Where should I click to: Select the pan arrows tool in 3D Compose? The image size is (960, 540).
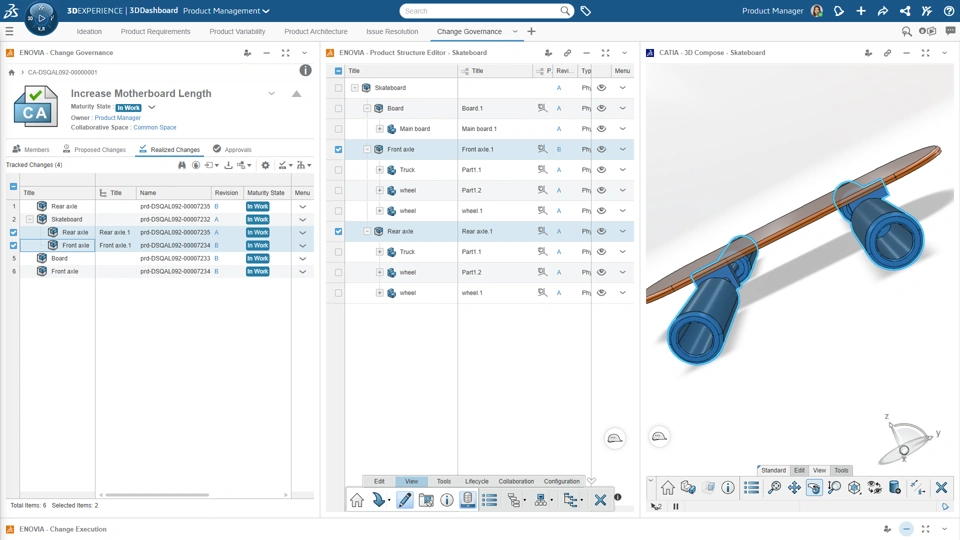pyautogui.click(x=794, y=487)
